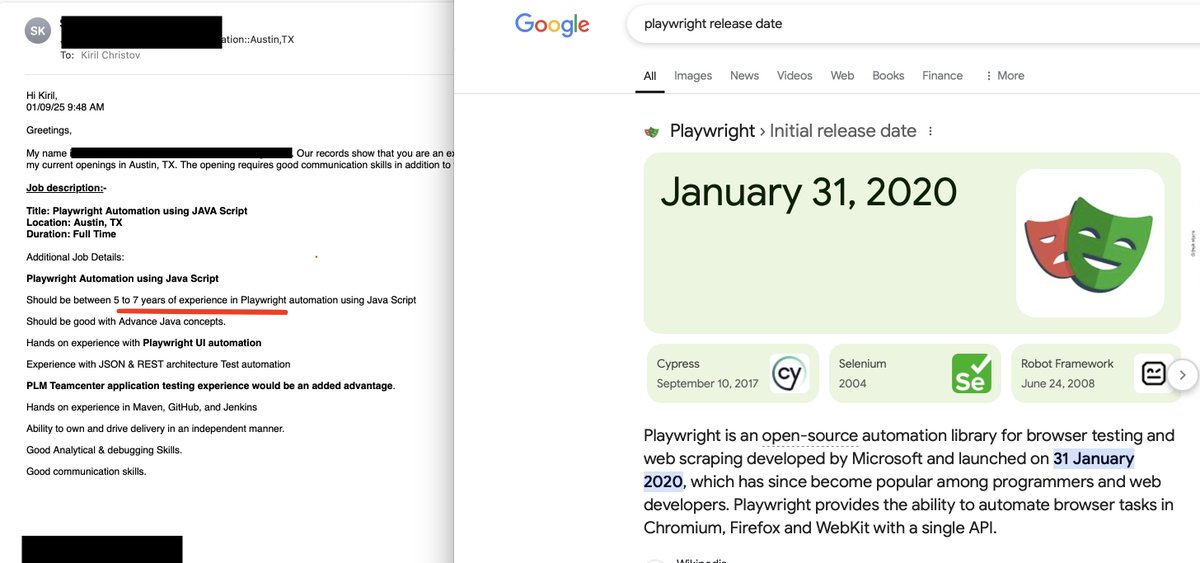Image resolution: width=1200 pixels, height=563 pixels.
Task: Open the three-dot options next to Initial release date
Action: point(931,131)
